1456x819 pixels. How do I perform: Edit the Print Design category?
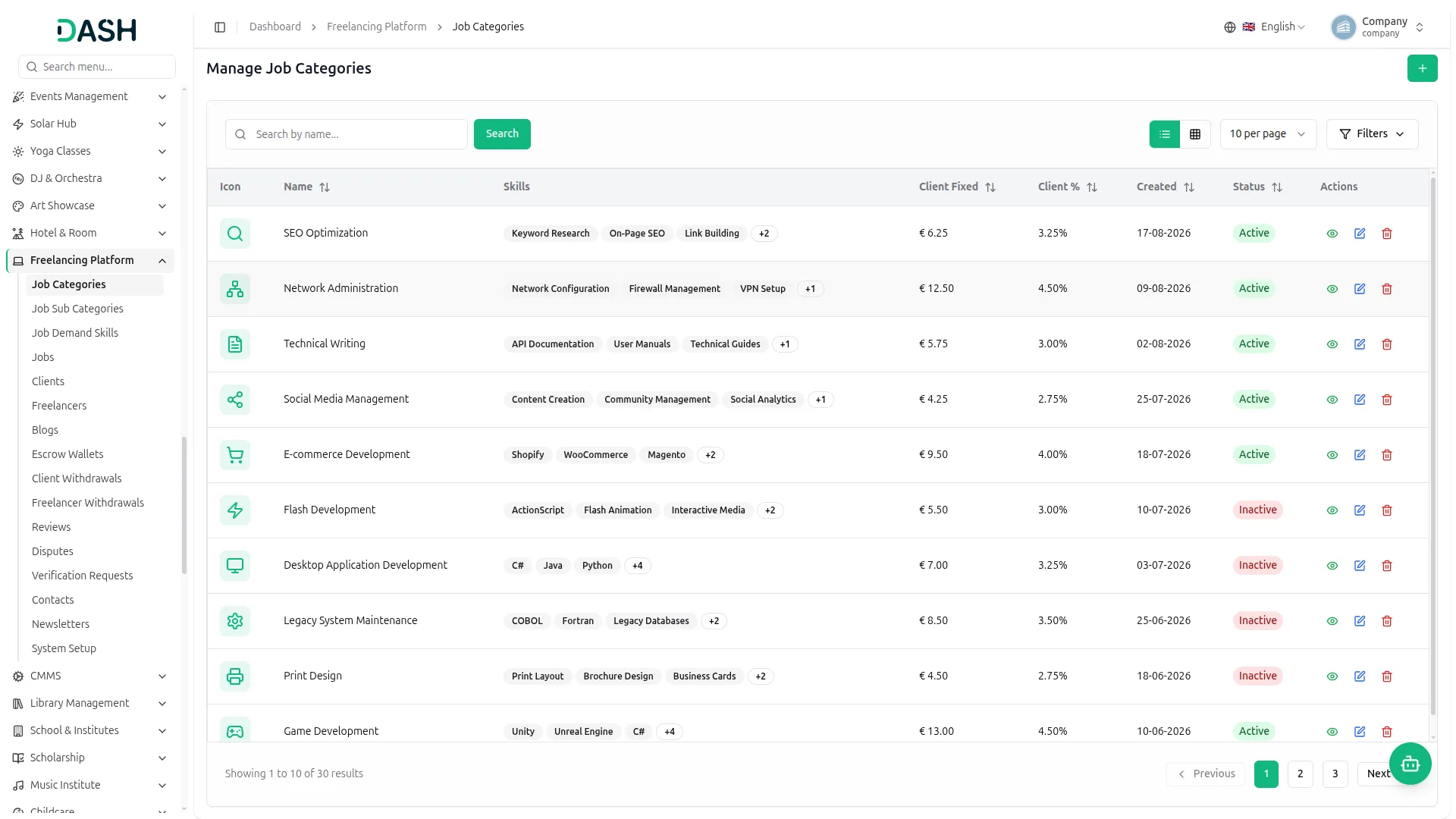pos(1360,676)
